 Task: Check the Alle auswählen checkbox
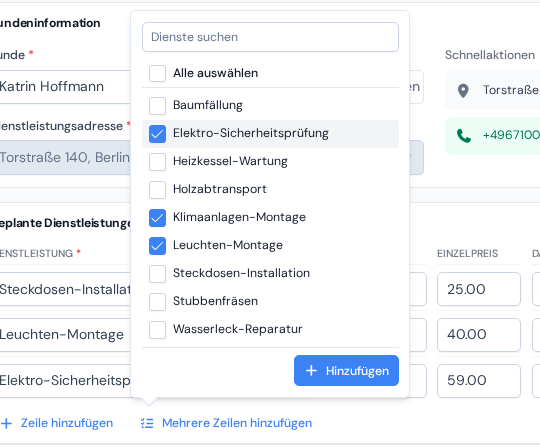157,73
